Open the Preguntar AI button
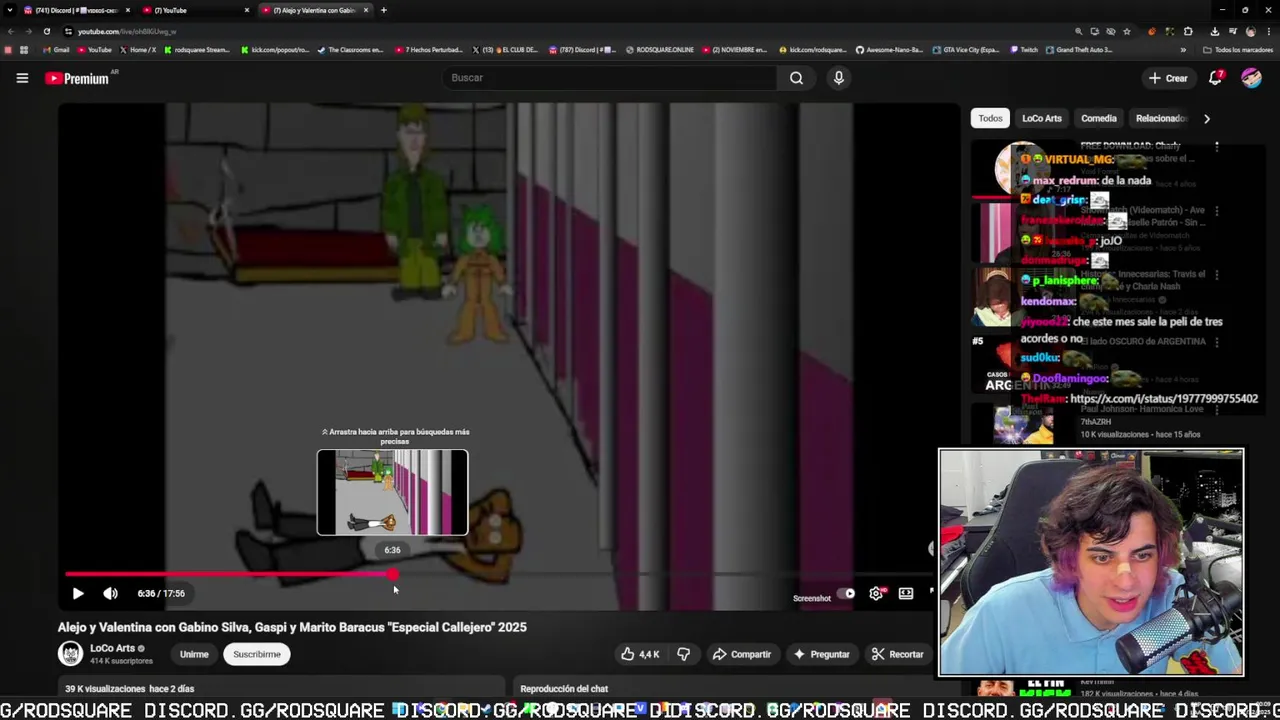The height and width of the screenshot is (720, 1280). coord(821,654)
